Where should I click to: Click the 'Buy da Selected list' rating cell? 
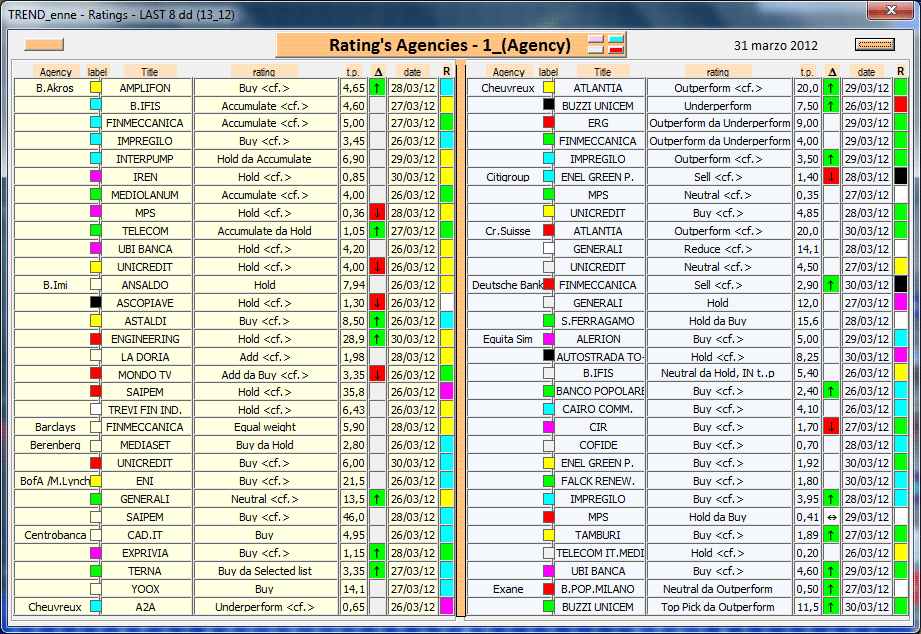265,571
